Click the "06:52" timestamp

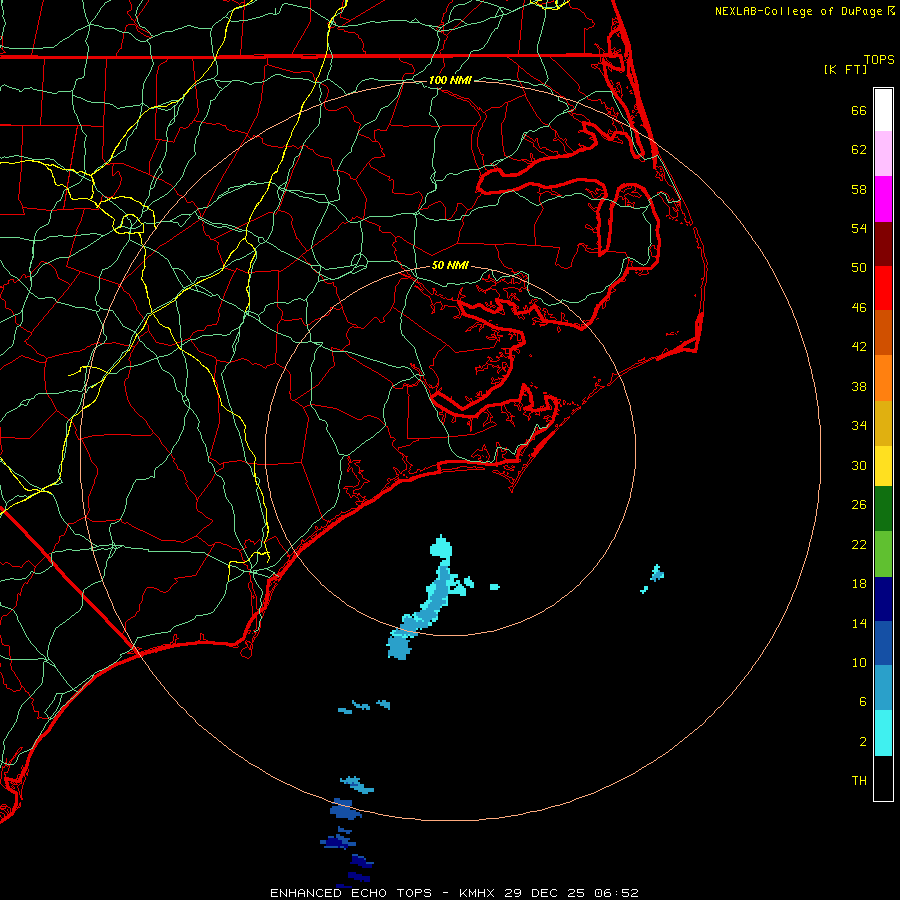click(x=616, y=893)
